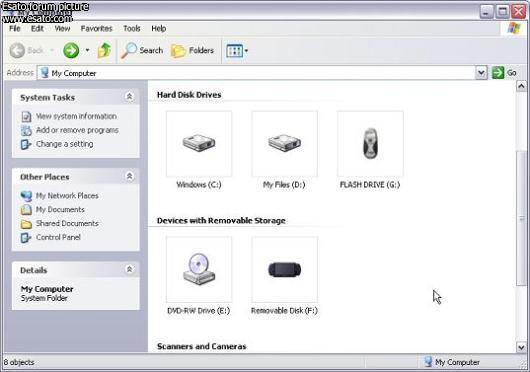Click the Hard Disk Drives group header
The width and height of the screenshot is (530, 372).
click(189, 95)
